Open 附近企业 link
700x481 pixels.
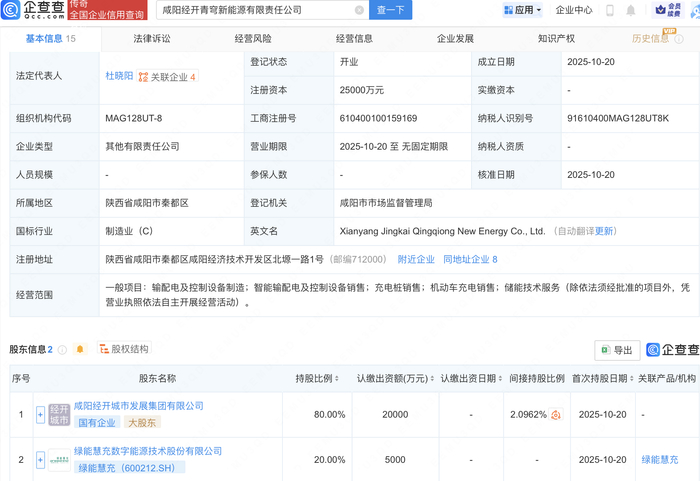click(x=416, y=259)
